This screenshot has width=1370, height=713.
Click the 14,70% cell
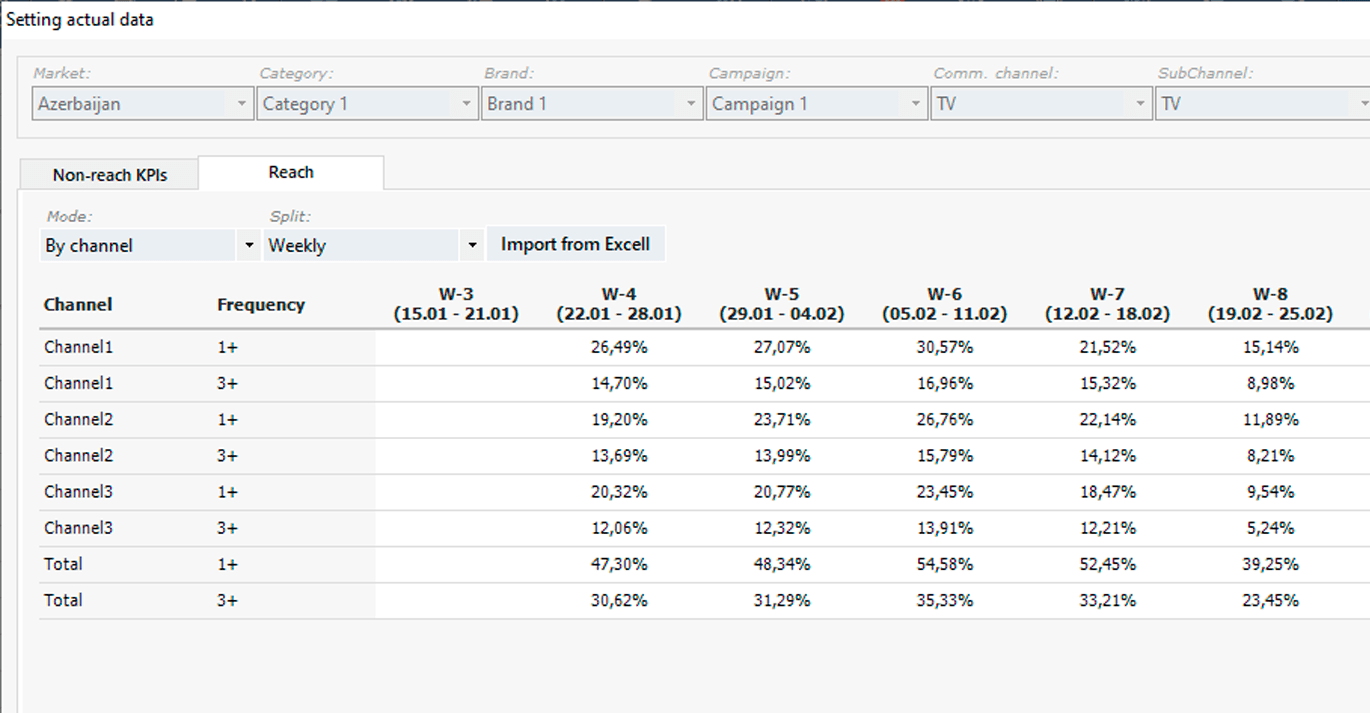(x=619, y=384)
